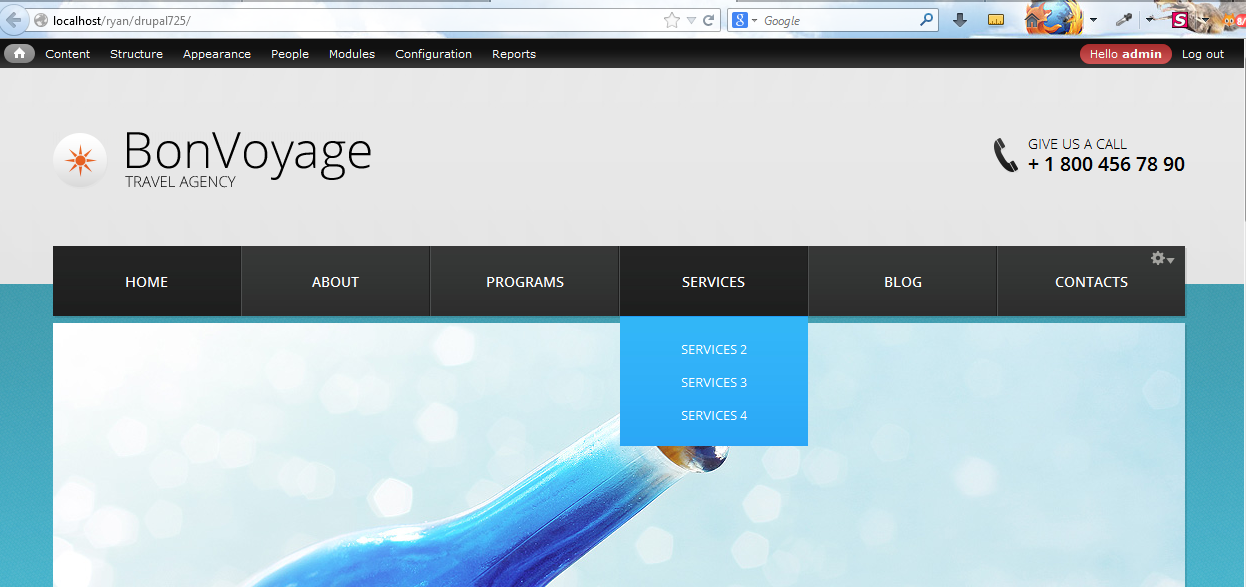Click the browser home icon
The image size is (1246, 587).
click(x=1033, y=20)
